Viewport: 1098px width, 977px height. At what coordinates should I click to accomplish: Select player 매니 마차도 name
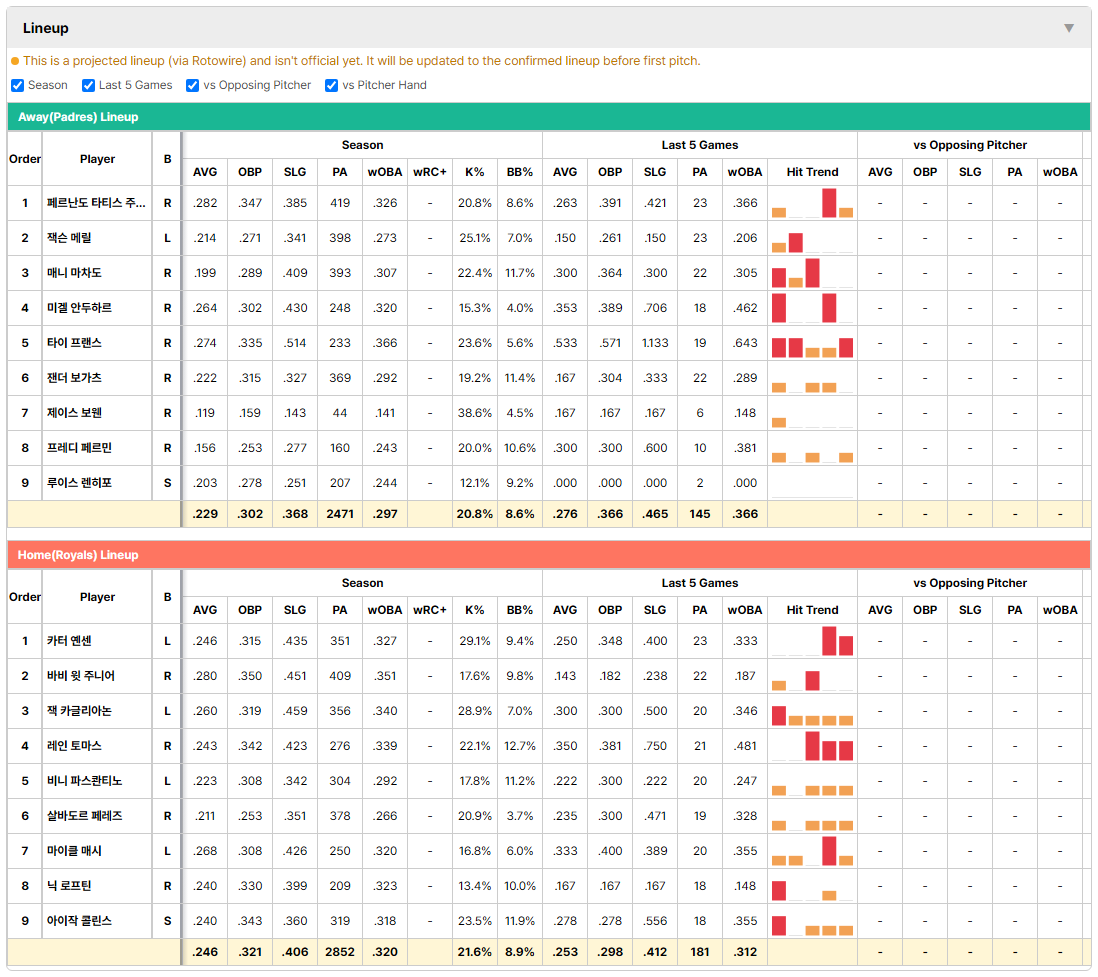pyautogui.click(x=74, y=272)
